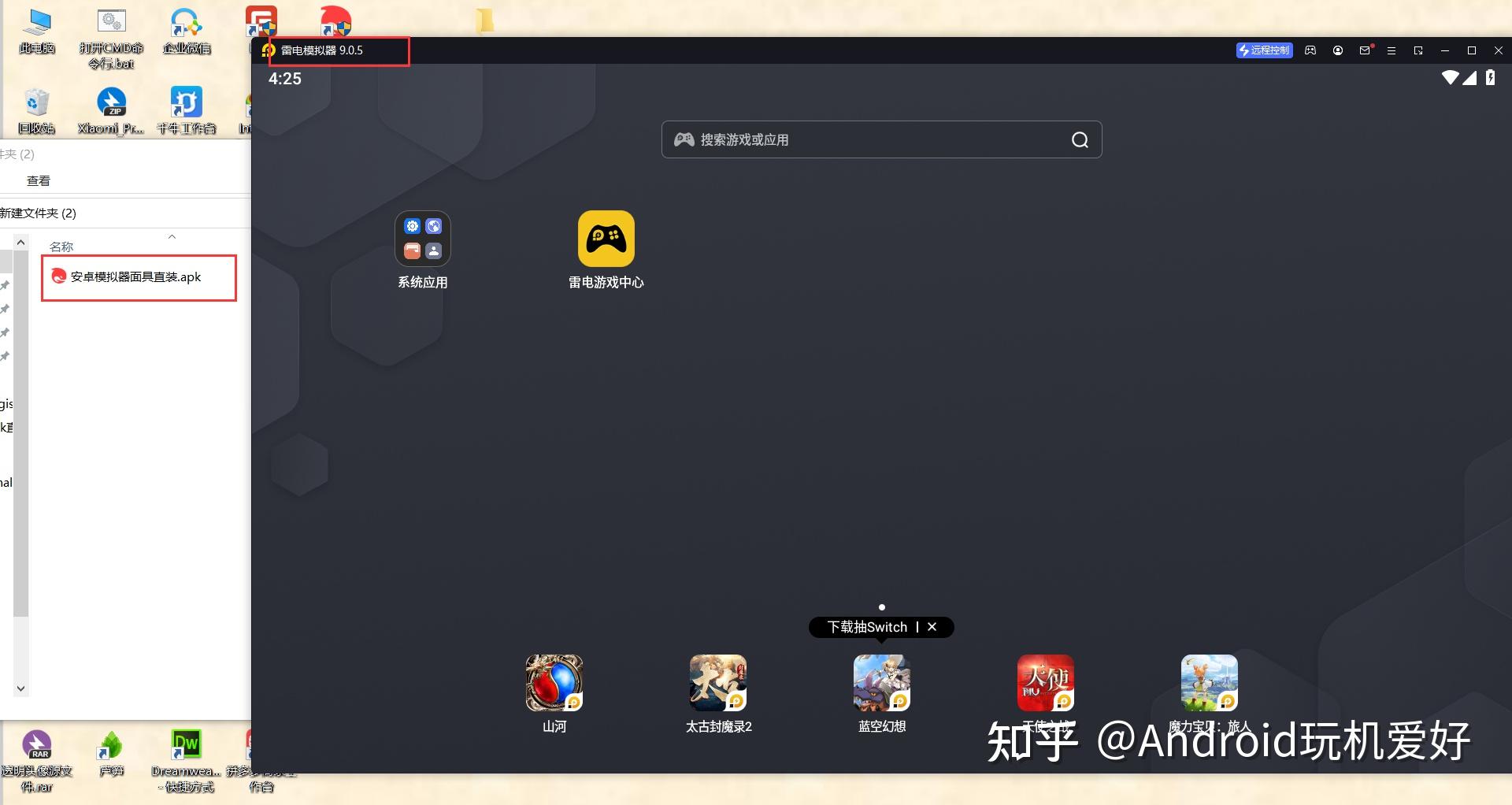
Task: Open gamepad settings icon in emulator title bar
Action: click(x=1310, y=50)
